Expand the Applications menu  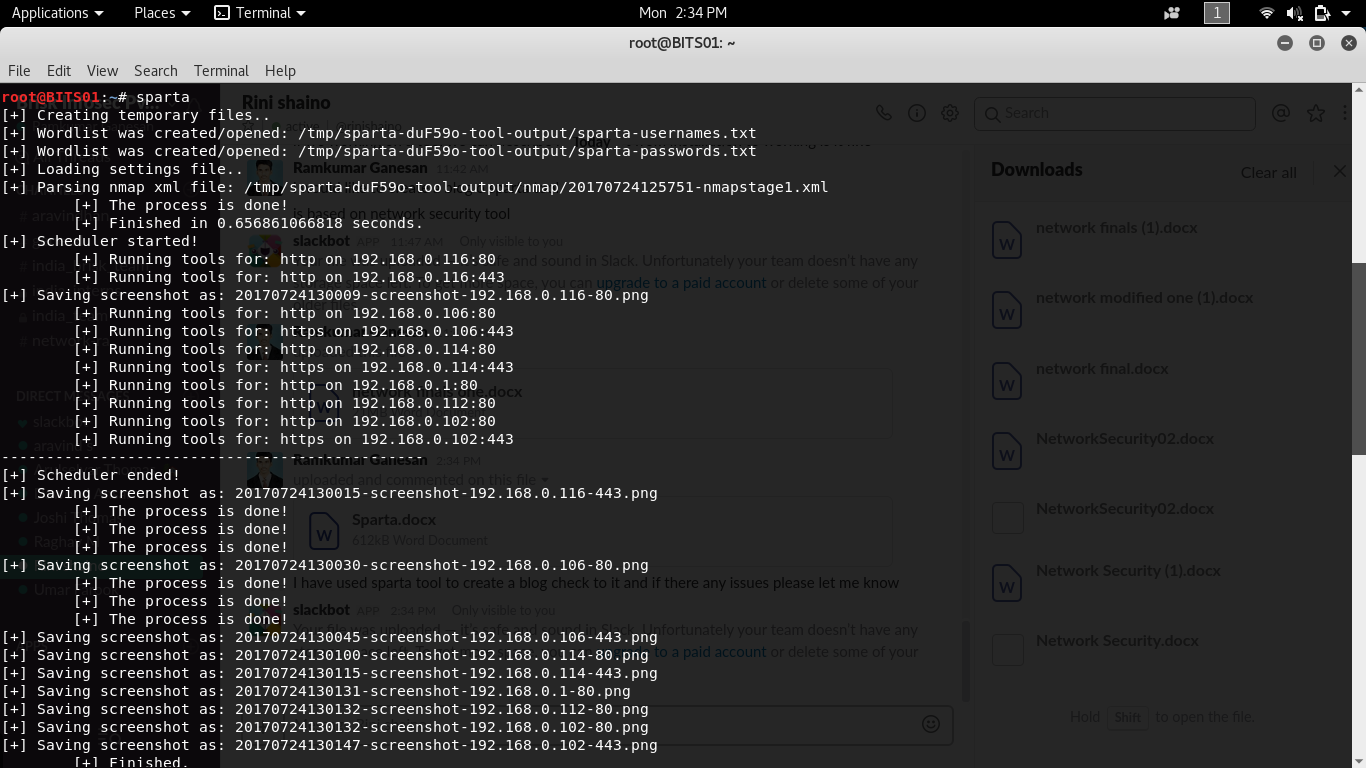point(57,13)
